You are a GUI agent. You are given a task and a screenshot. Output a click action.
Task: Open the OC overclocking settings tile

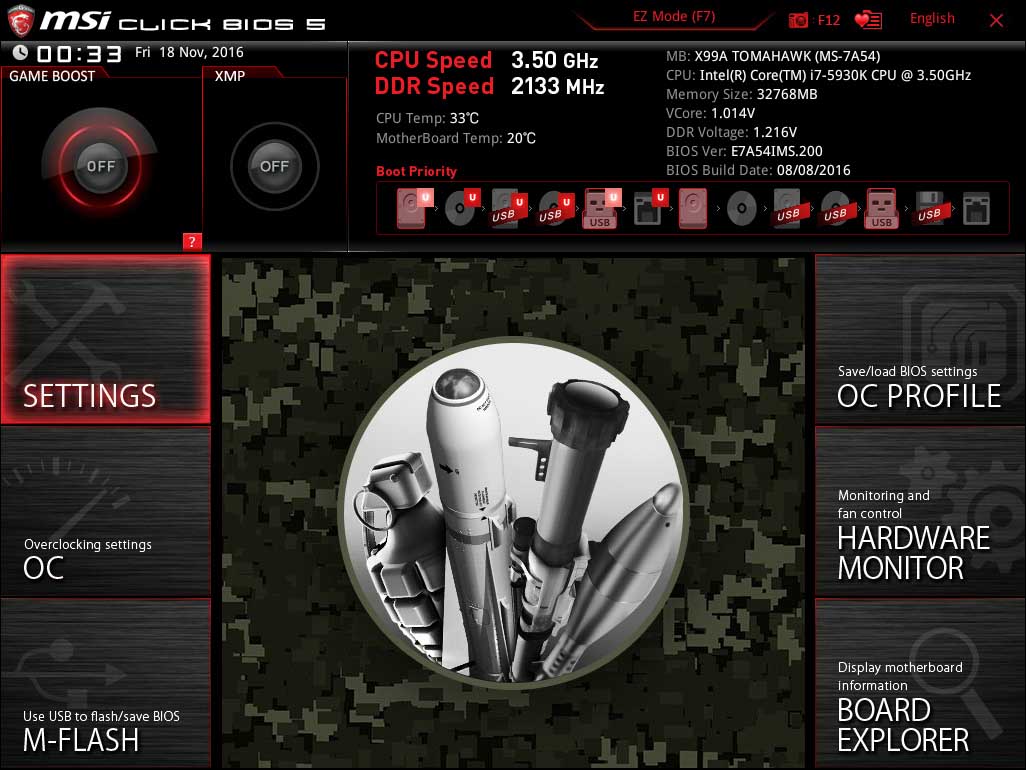(105, 511)
